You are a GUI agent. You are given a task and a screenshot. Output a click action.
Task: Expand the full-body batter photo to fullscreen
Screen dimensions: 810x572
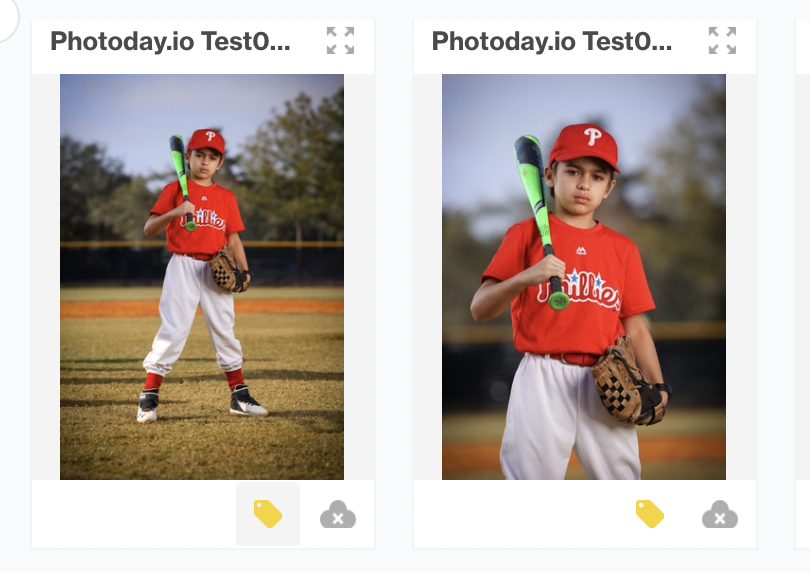tap(340, 40)
